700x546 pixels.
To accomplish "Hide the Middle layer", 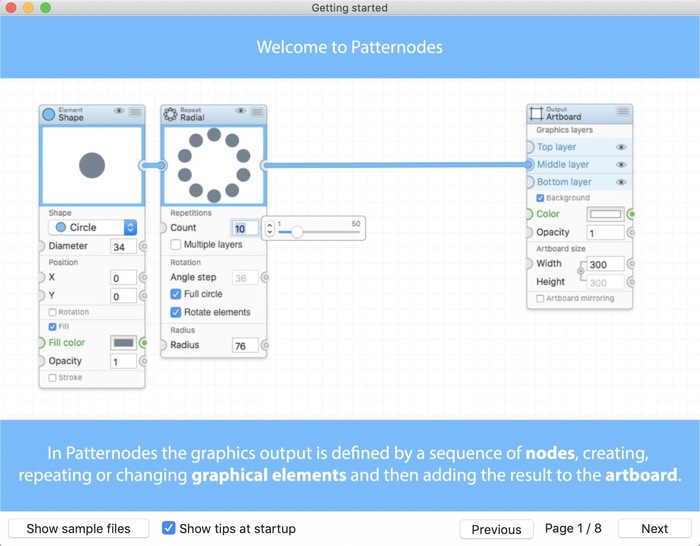I will [x=621, y=165].
